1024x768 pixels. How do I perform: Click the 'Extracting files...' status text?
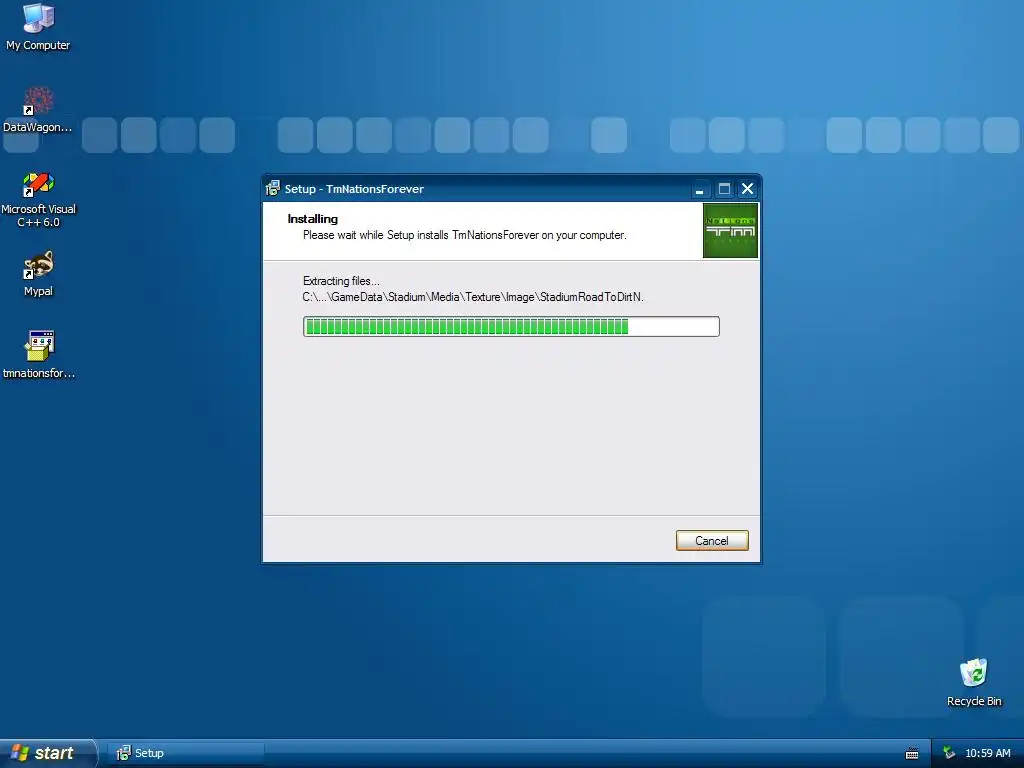pos(341,281)
